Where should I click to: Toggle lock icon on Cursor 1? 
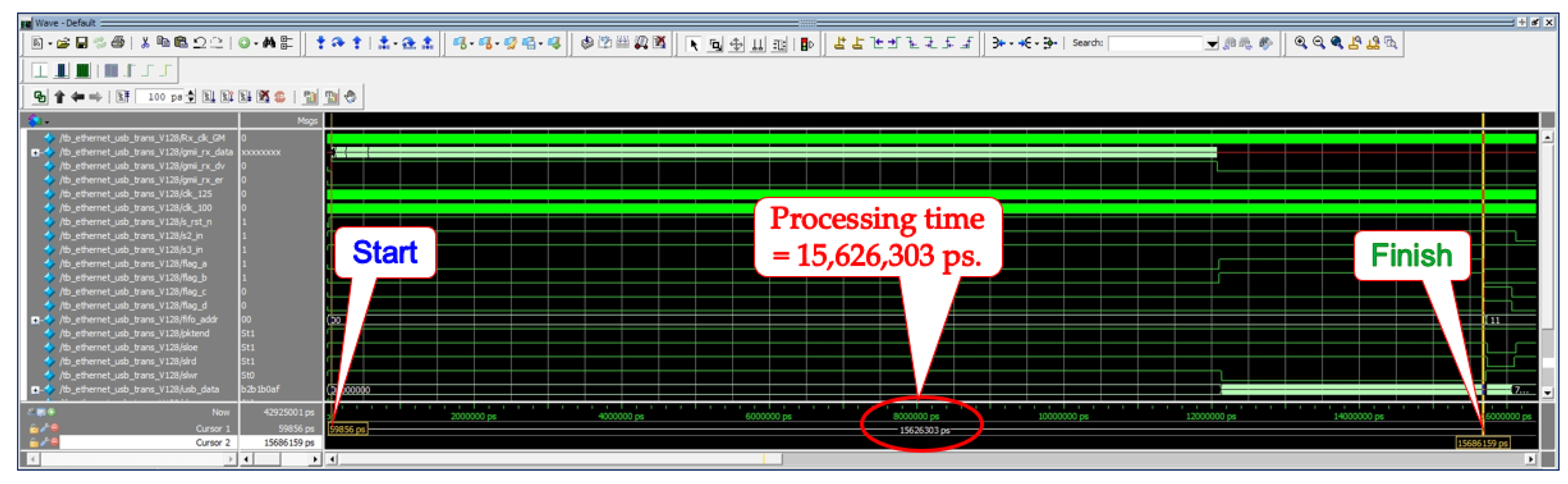click(34, 429)
